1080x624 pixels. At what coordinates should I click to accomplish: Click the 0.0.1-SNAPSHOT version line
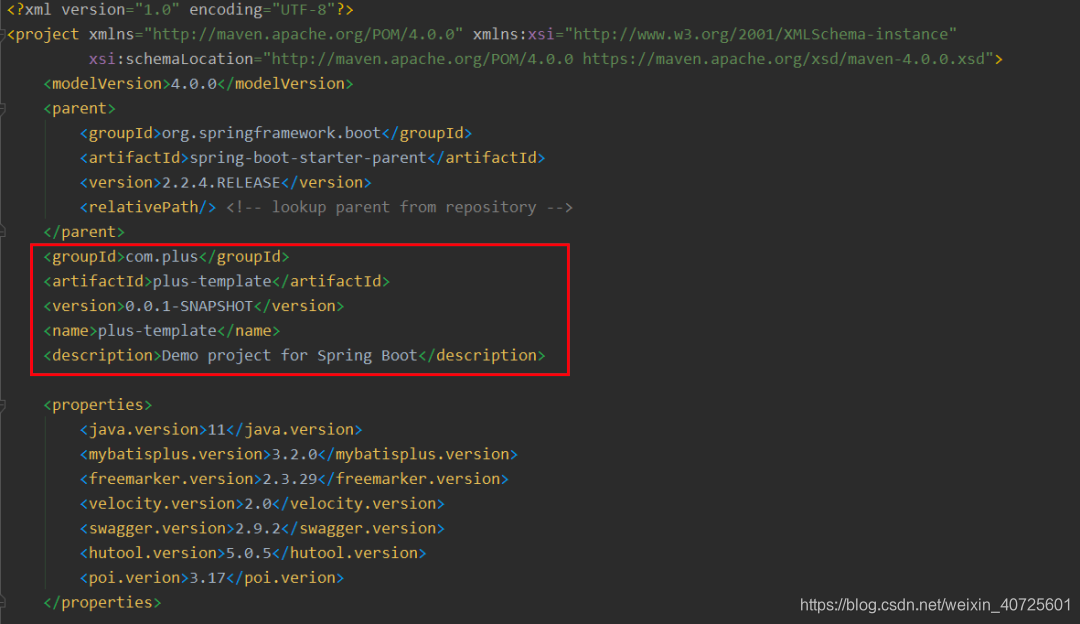click(194, 306)
